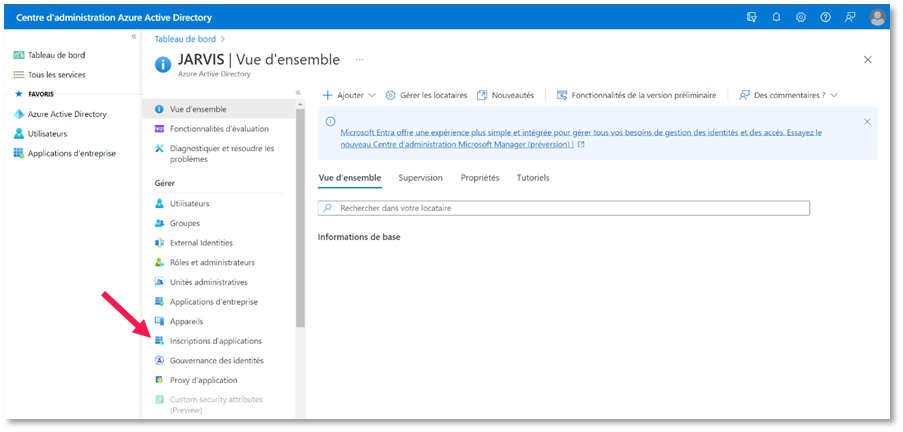Open the header feedback person icon

click(850, 17)
